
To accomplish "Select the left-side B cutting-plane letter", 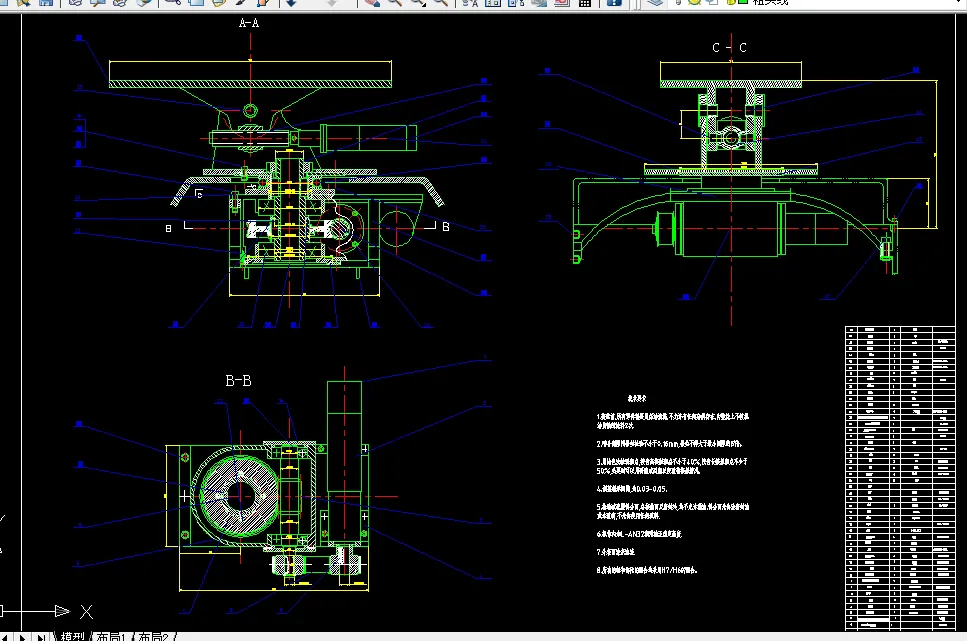I will 168,228.
